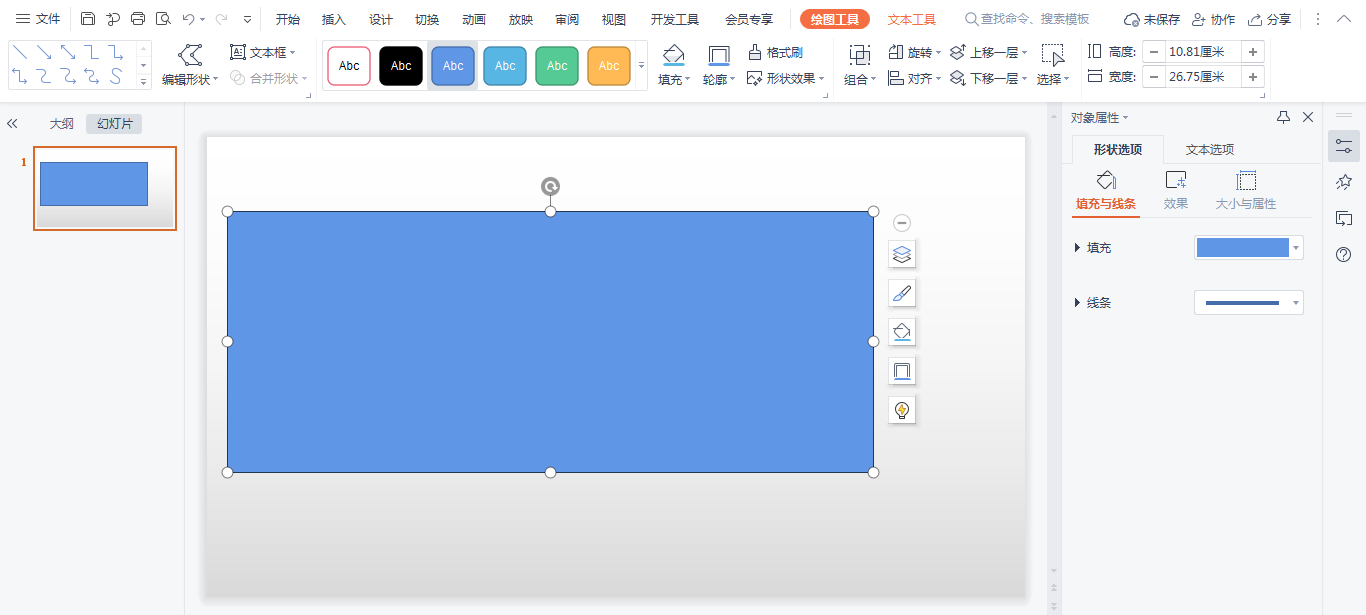Open the quick access toolbar customize dropdown
Viewport: 1366px width, 615px height.
(247, 19)
